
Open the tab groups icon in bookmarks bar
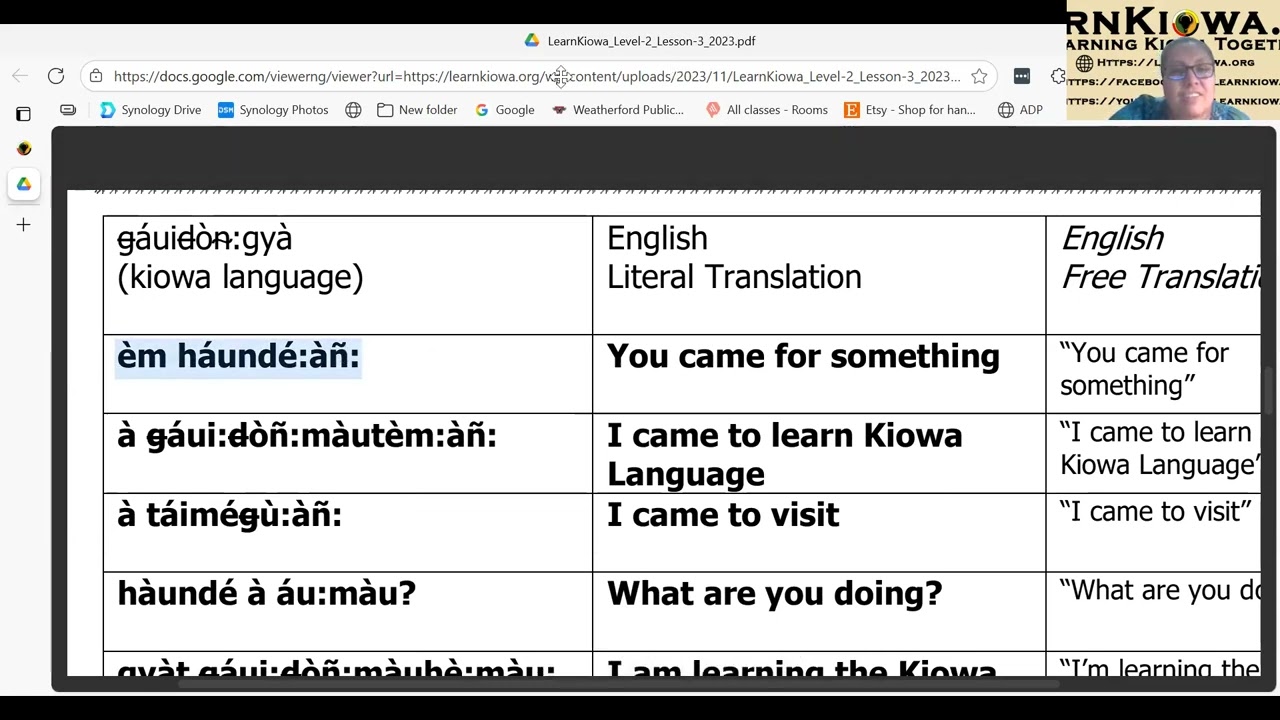(68, 110)
